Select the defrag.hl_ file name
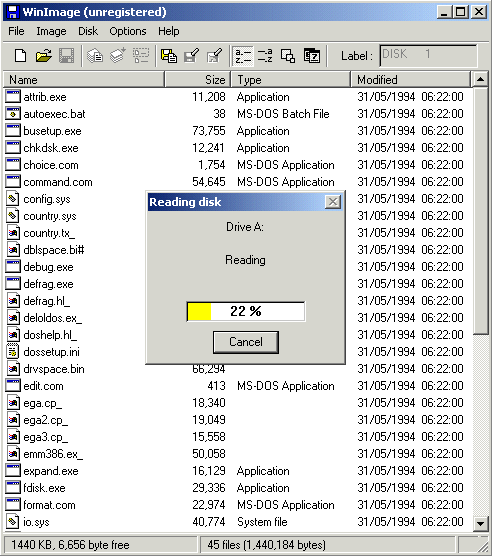 46,301
